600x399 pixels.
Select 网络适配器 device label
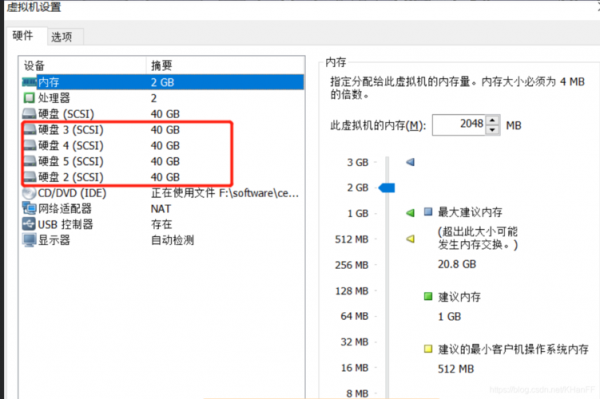coord(65,208)
